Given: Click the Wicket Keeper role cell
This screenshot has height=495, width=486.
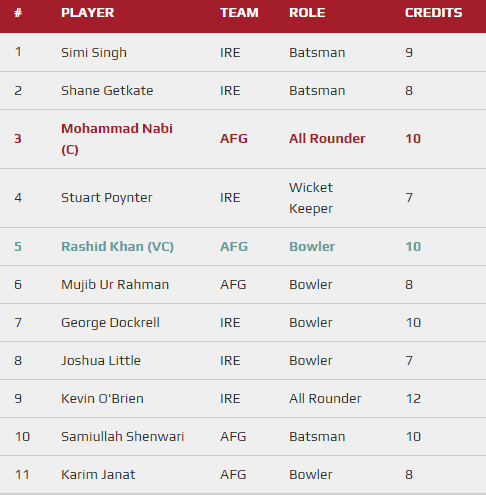Looking at the screenshot, I should point(311,198).
